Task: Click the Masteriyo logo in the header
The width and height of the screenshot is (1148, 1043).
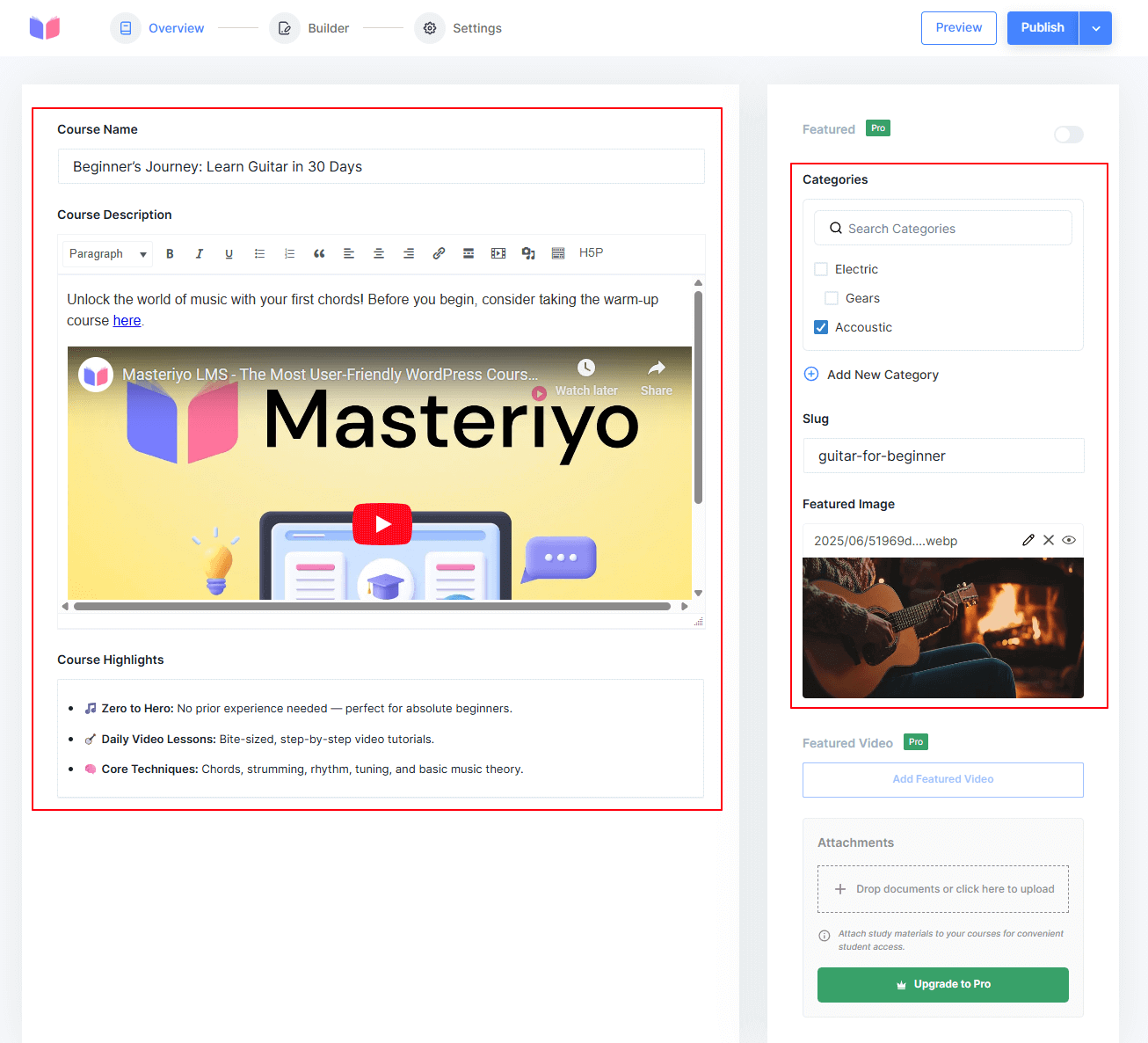Action: [x=45, y=28]
